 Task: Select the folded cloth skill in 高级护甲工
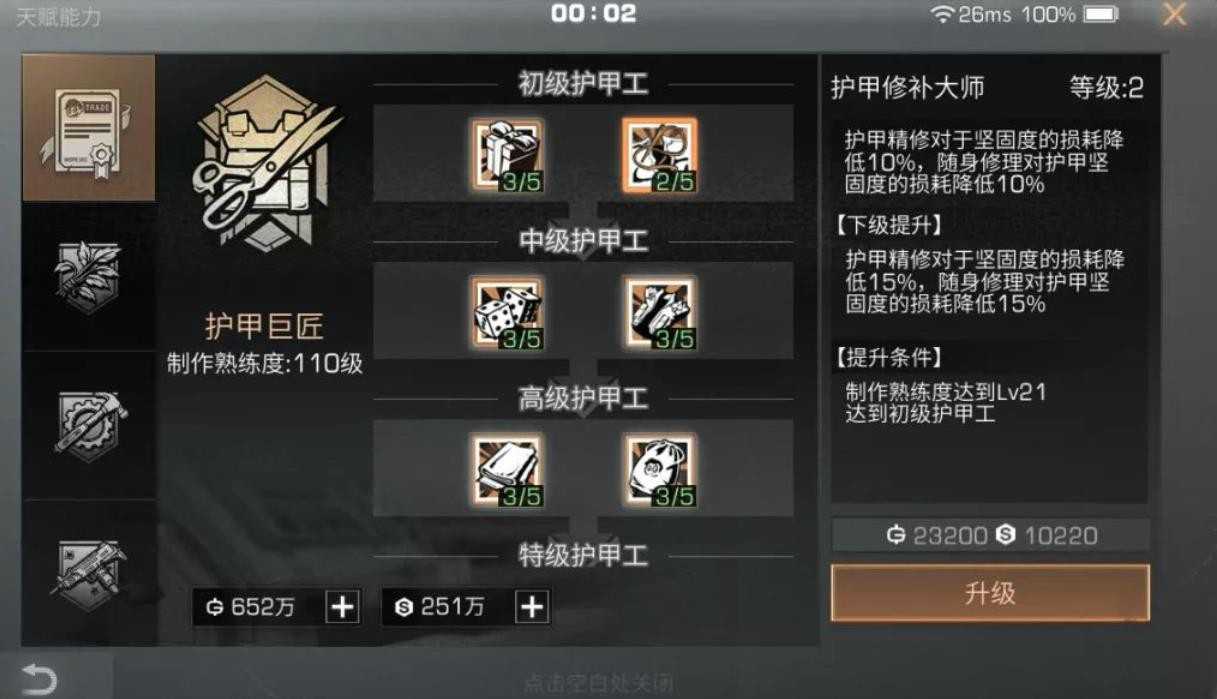click(506, 470)
